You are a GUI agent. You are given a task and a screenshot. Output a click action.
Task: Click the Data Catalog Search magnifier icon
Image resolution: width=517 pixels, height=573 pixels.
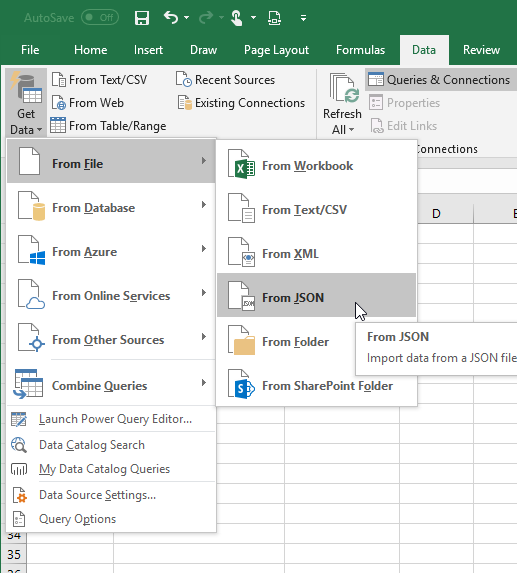click(x=19, y=445)
